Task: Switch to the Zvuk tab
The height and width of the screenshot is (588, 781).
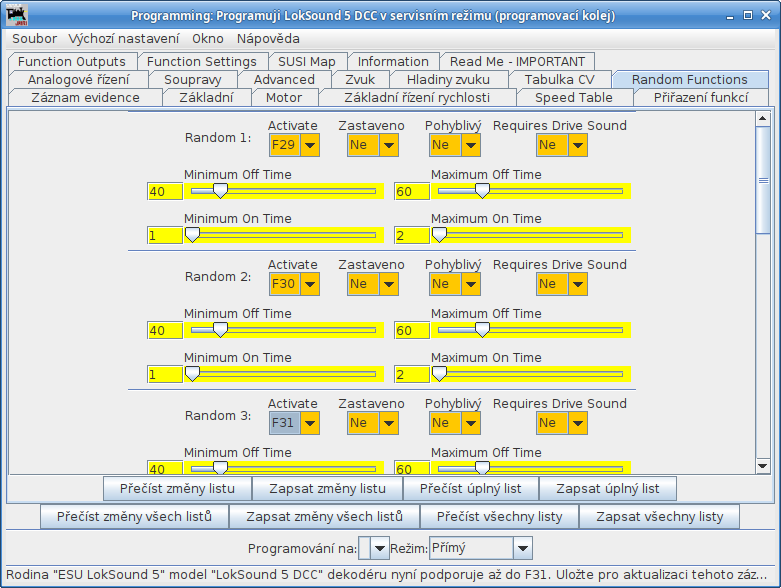Action: [360, 79]
